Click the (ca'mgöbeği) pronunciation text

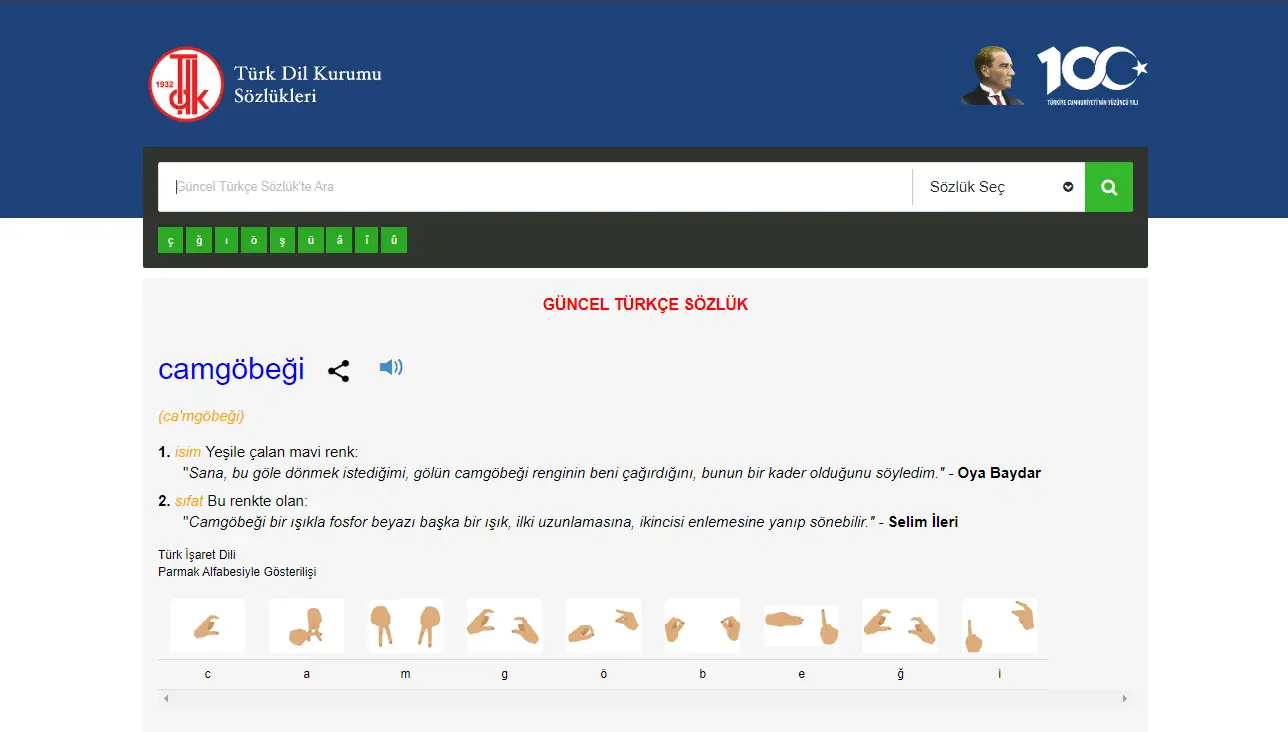201,416
